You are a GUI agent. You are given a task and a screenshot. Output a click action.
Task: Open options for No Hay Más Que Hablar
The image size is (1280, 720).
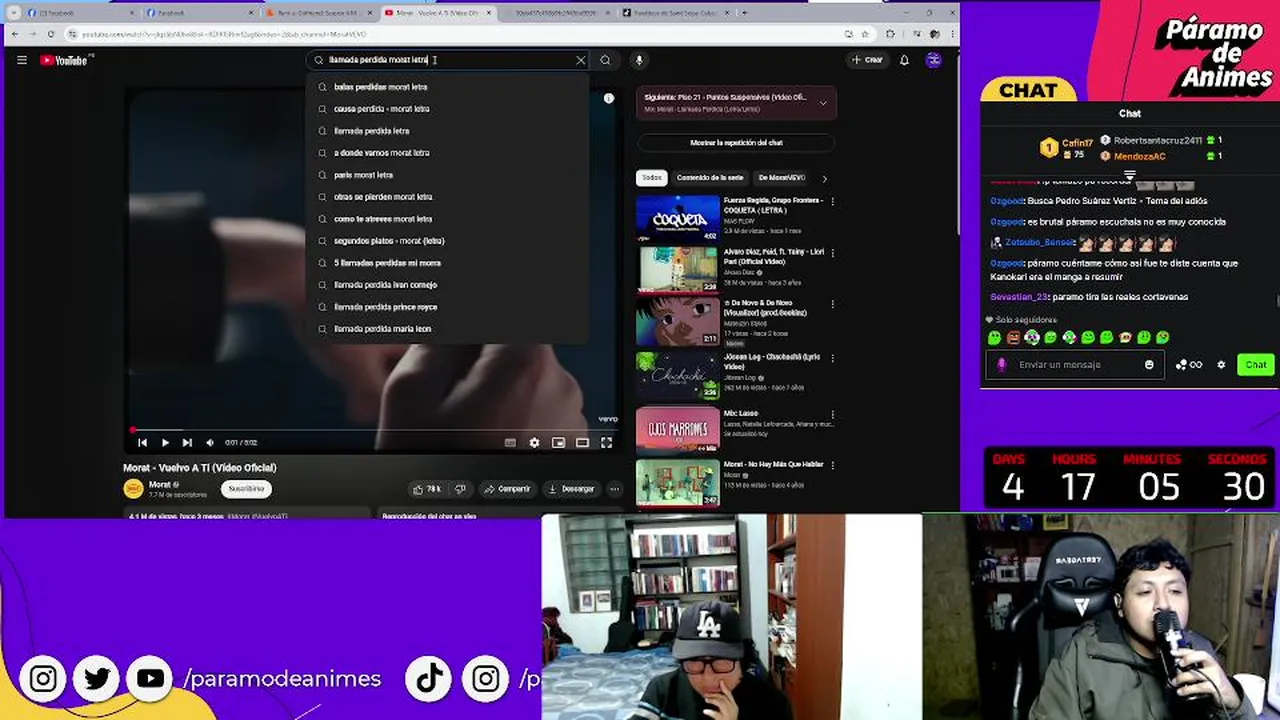(x=832, y=465)
